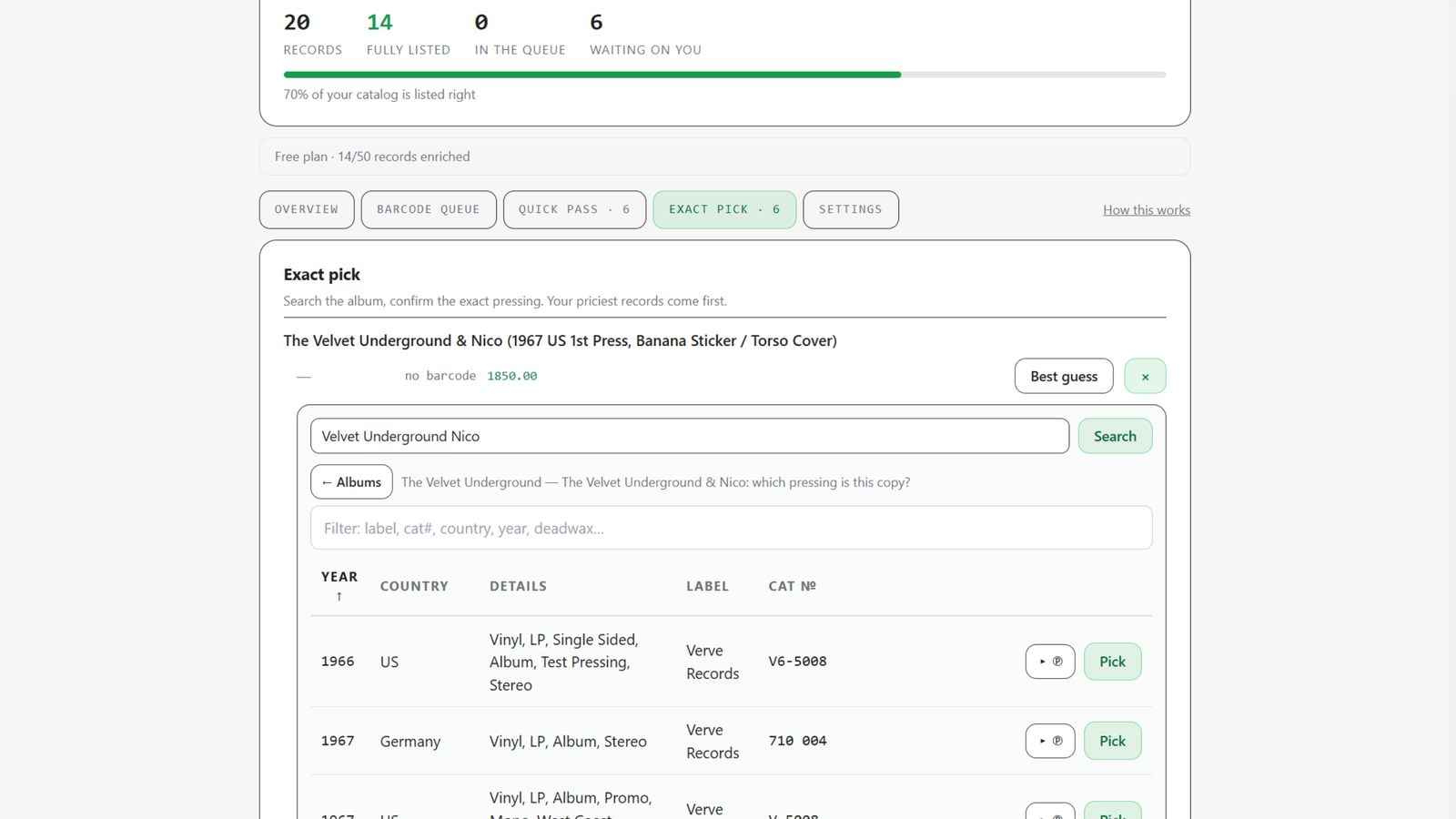Click the 6 Waiting On You stat

[645, 35]
